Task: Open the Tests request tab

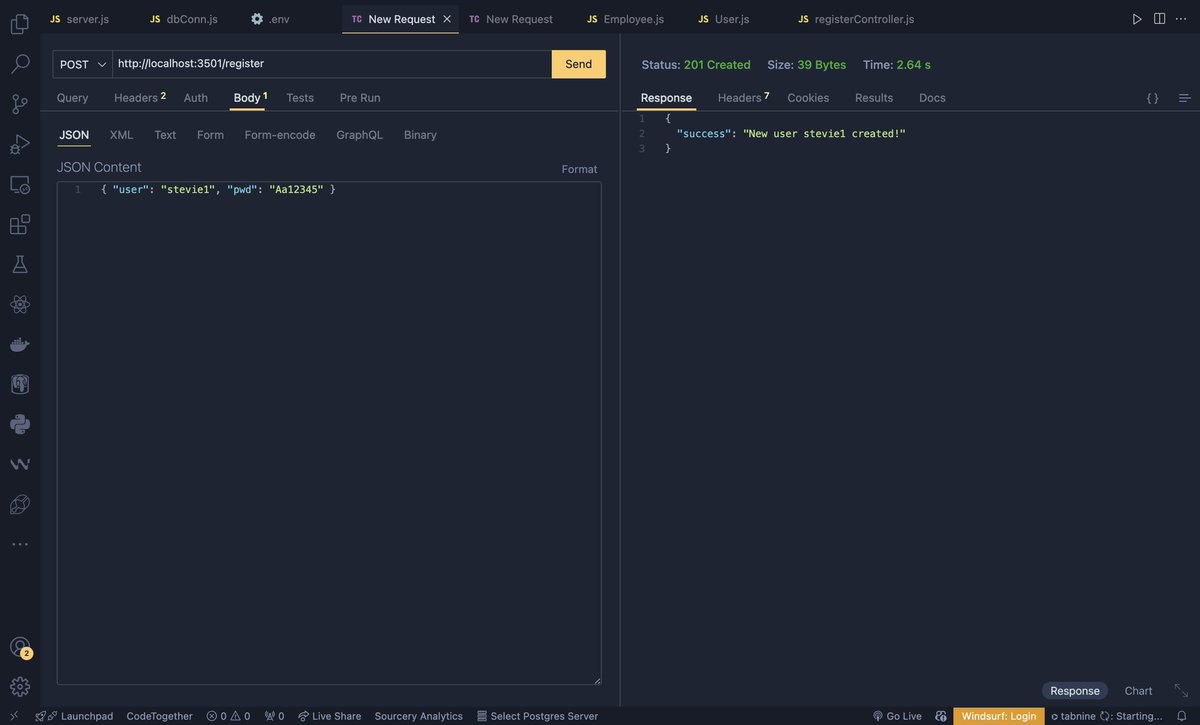Action: [300, 98]
